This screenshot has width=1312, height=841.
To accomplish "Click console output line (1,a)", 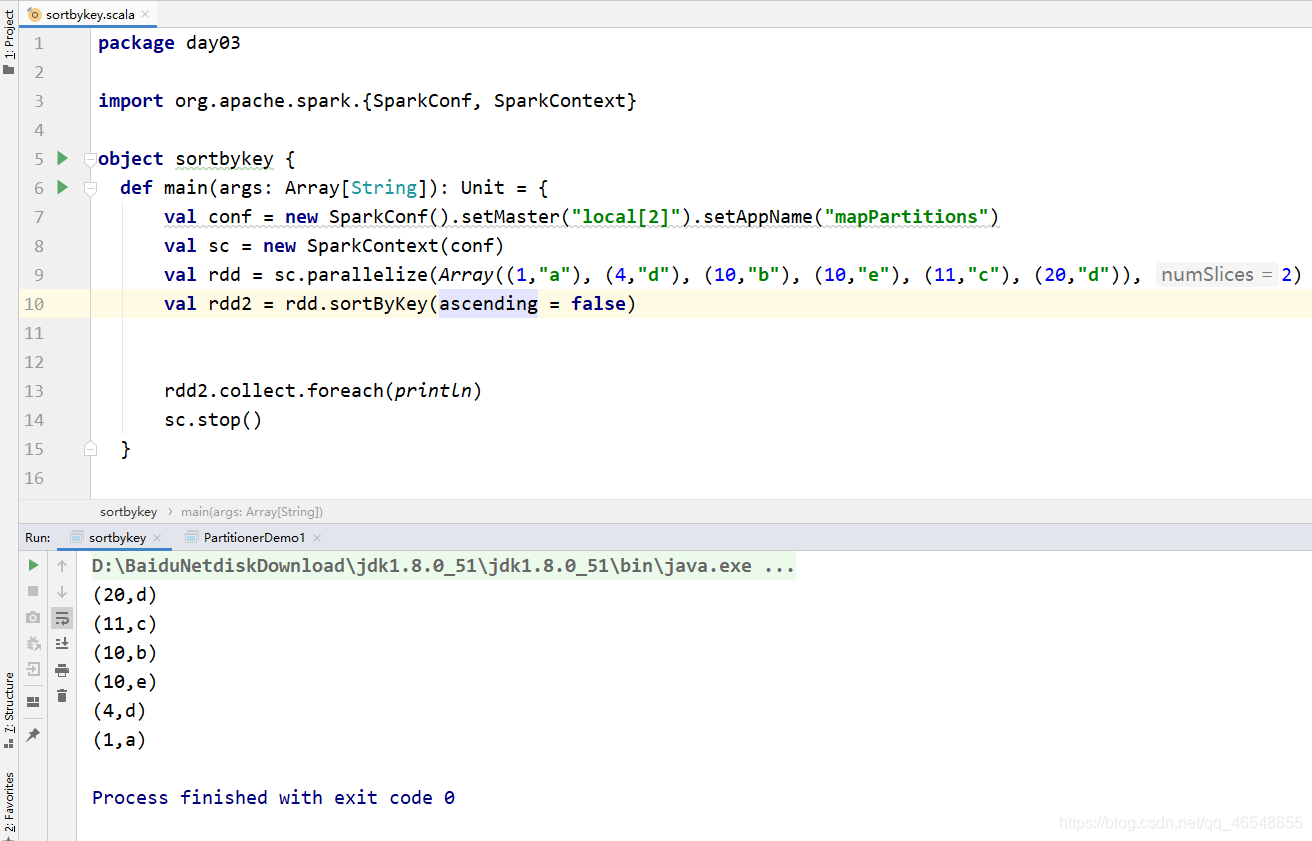I will point(119,740).
